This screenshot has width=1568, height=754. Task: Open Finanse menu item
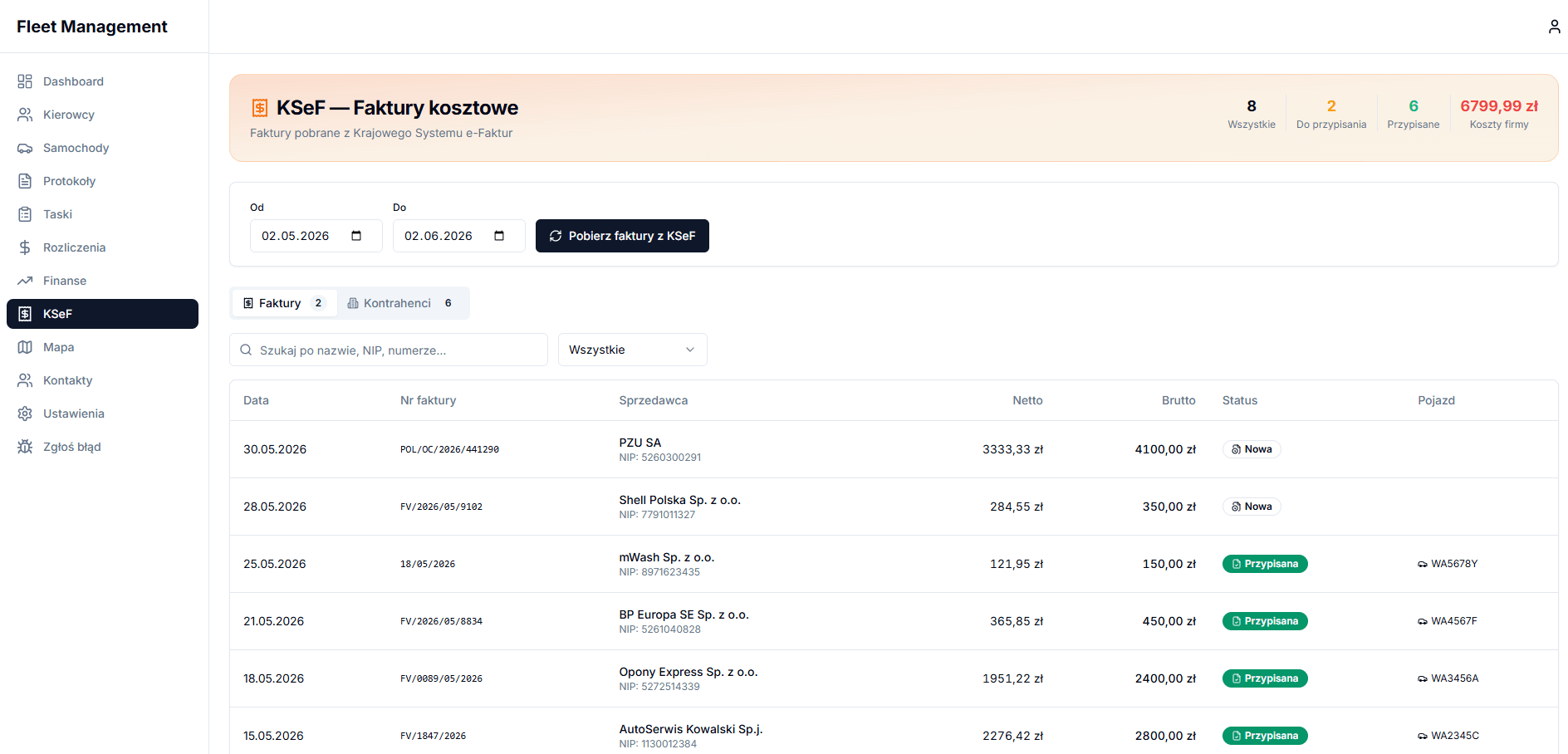tap(102, 281)
